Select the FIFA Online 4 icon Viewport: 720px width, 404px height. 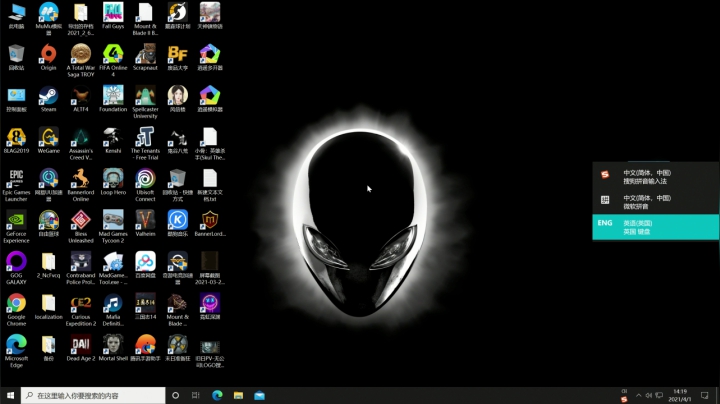[x=113, y=61]
